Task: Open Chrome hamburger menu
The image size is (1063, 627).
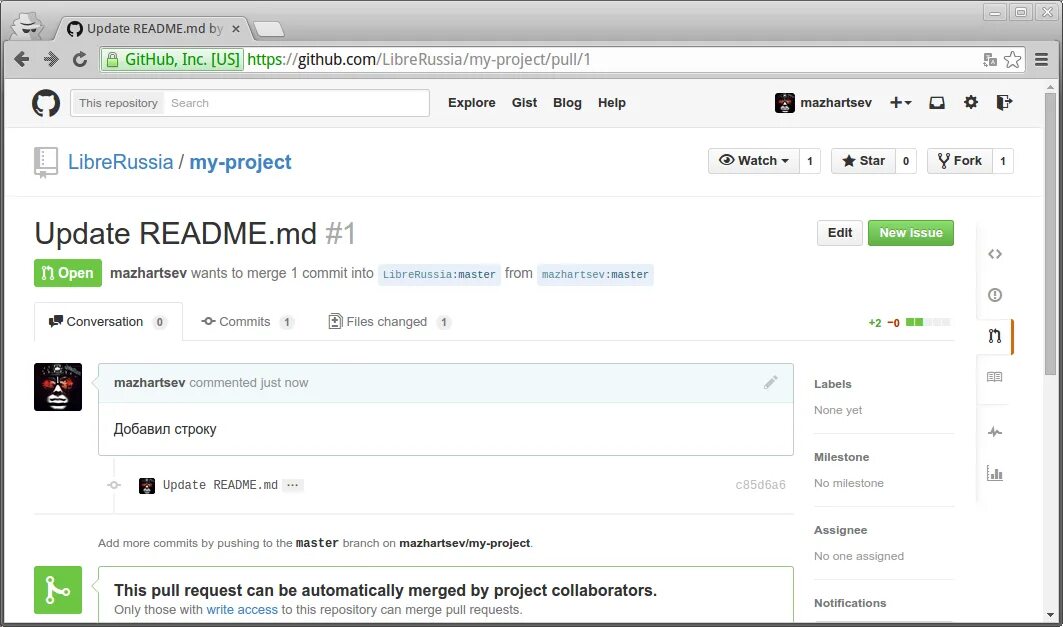Action: (1041, 60)
